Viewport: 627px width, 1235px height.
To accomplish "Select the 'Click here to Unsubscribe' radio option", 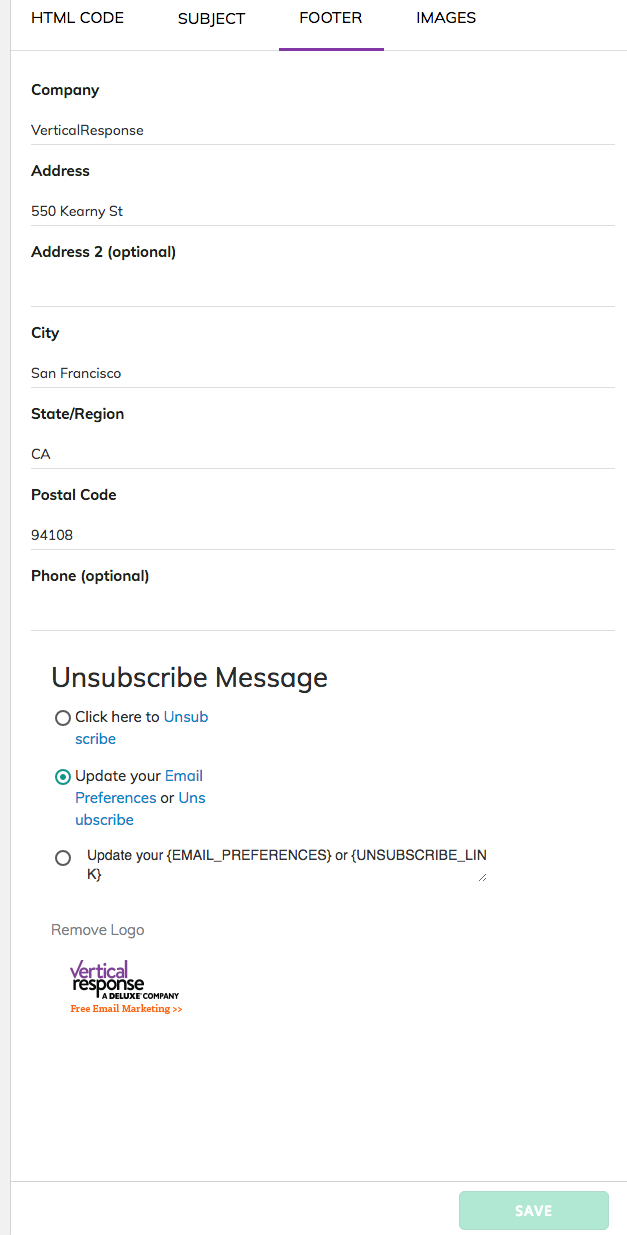I will 63,718.
